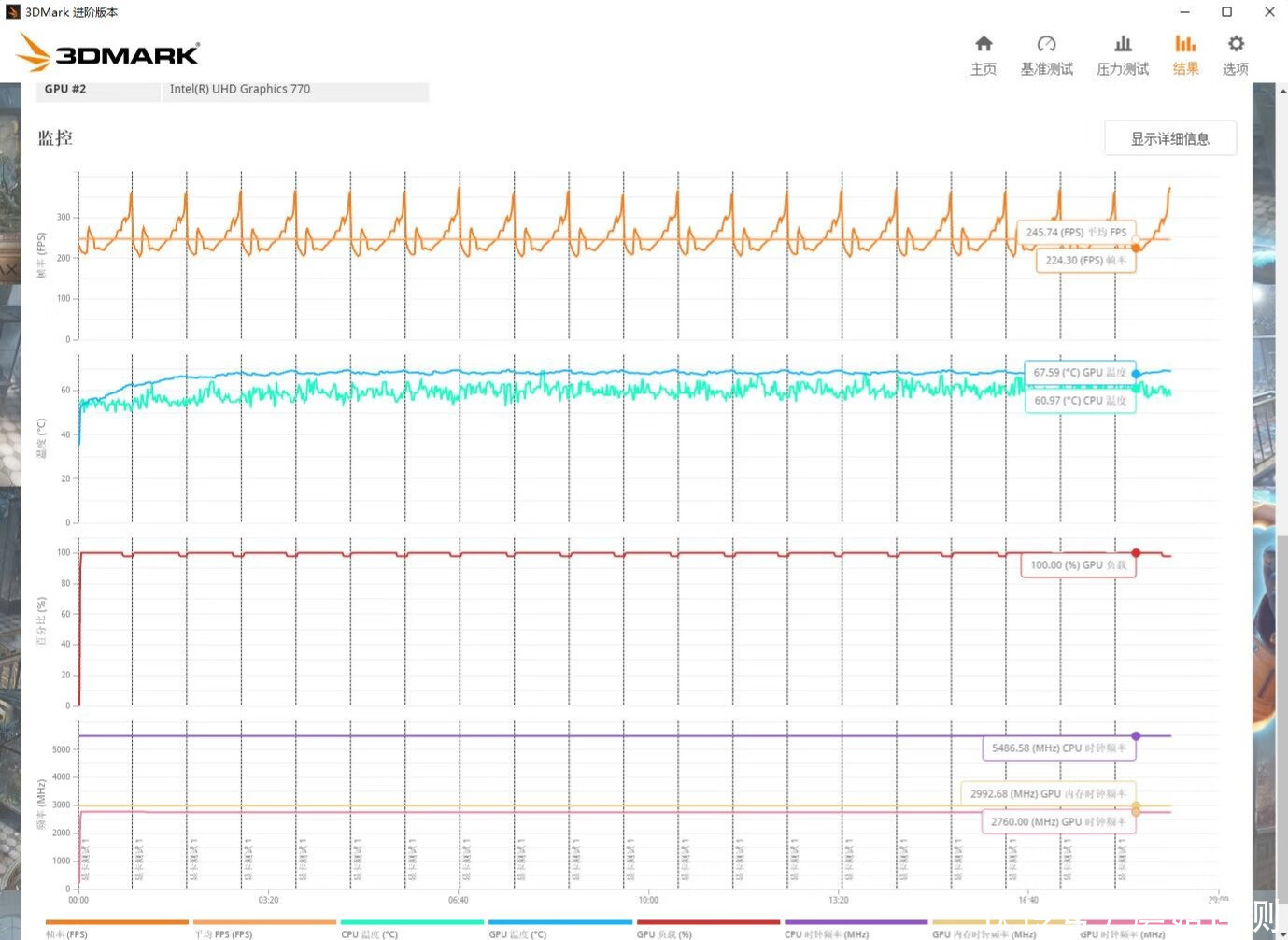The image size is (1288, 940).
Task: Click the 监控 monitoring section heading
Action: click(55, 138)
